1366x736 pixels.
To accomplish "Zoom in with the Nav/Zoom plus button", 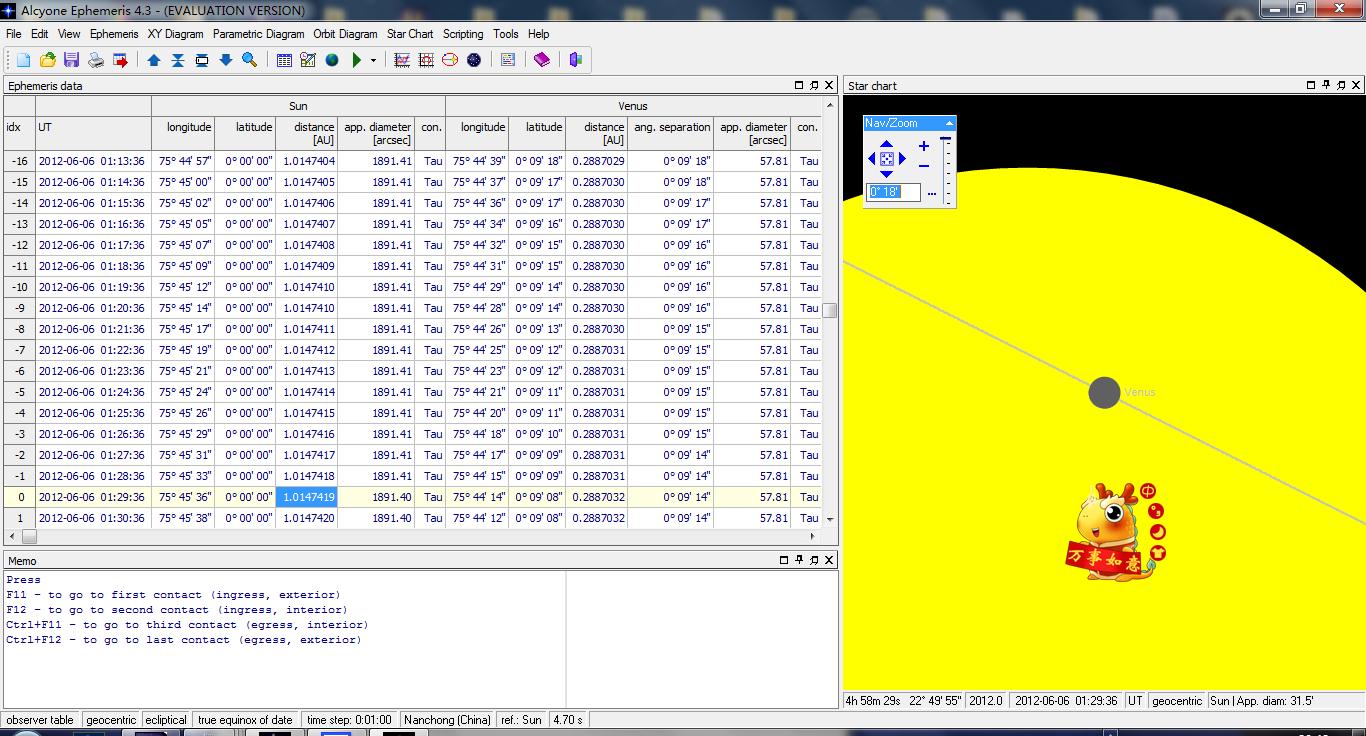I will pyautogui.click(x=924, y=146).
